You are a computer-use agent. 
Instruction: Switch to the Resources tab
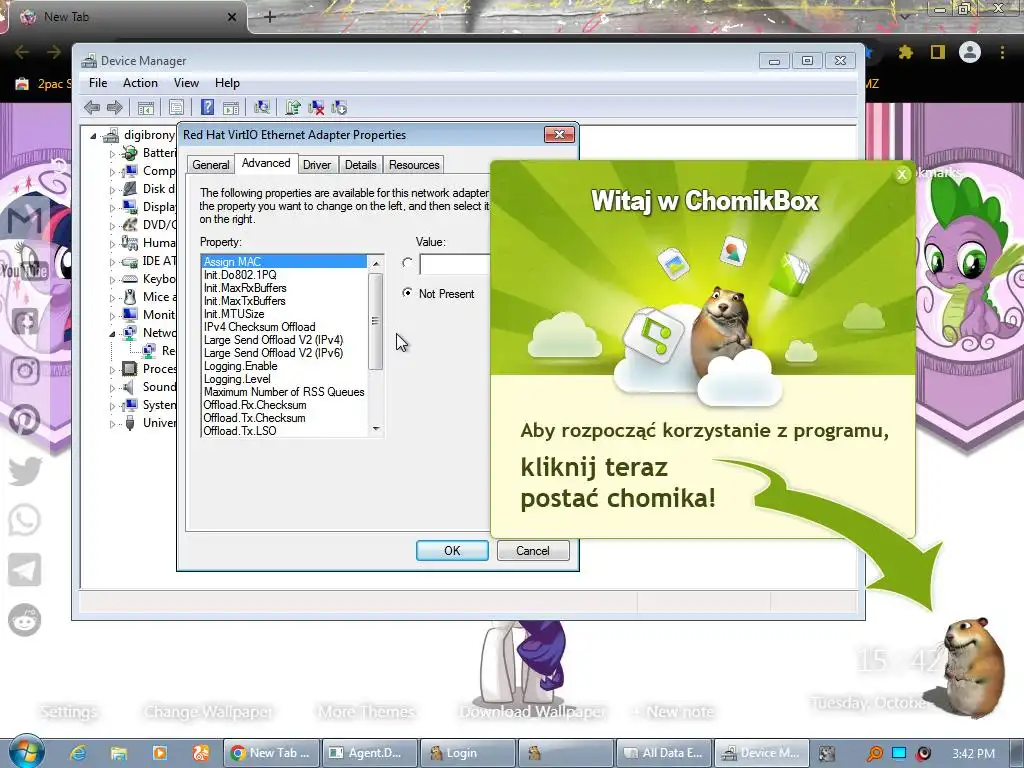pyautogui.click(x=414, y=165)
